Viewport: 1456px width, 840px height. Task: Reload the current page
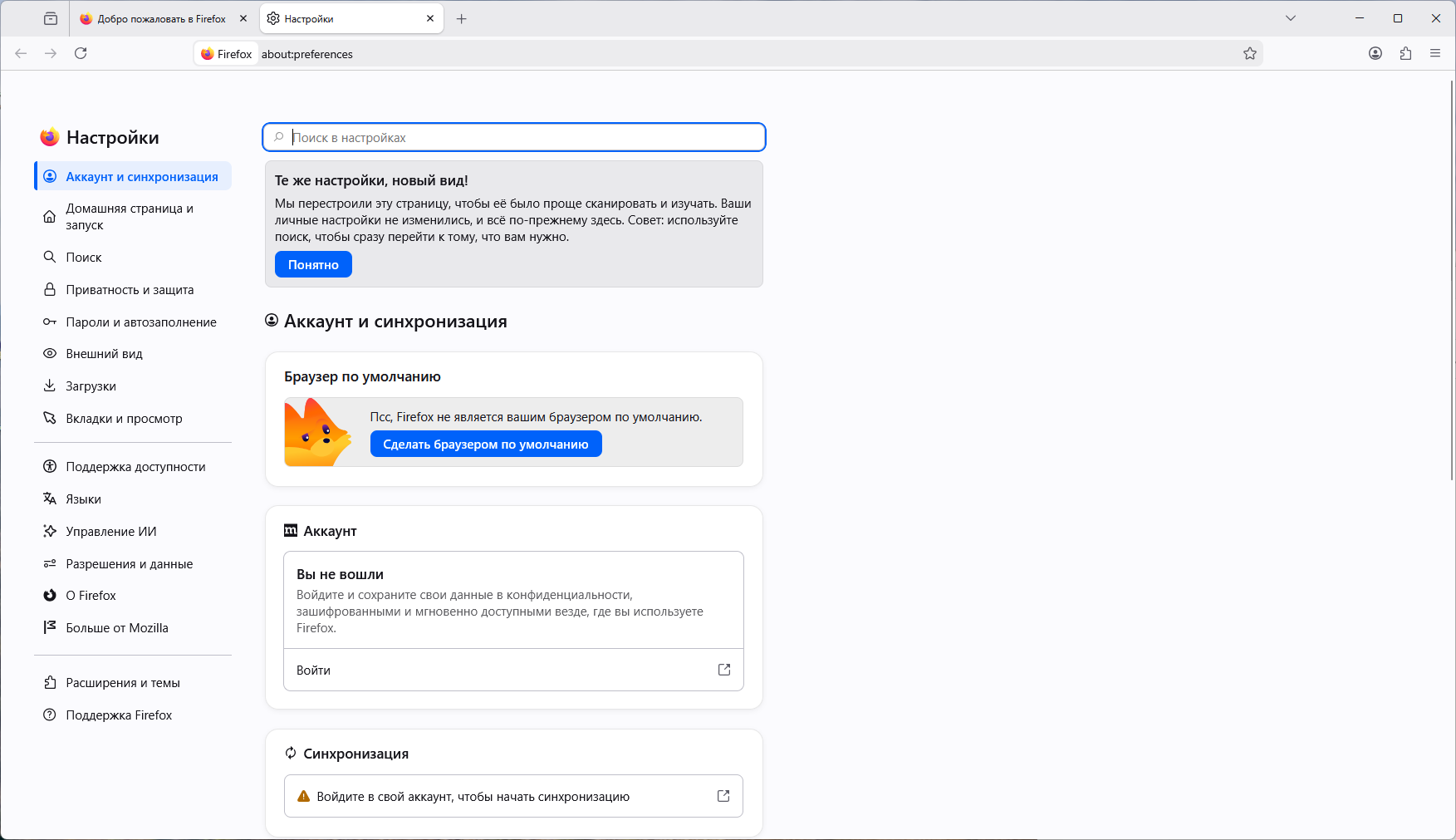(81, 53)
